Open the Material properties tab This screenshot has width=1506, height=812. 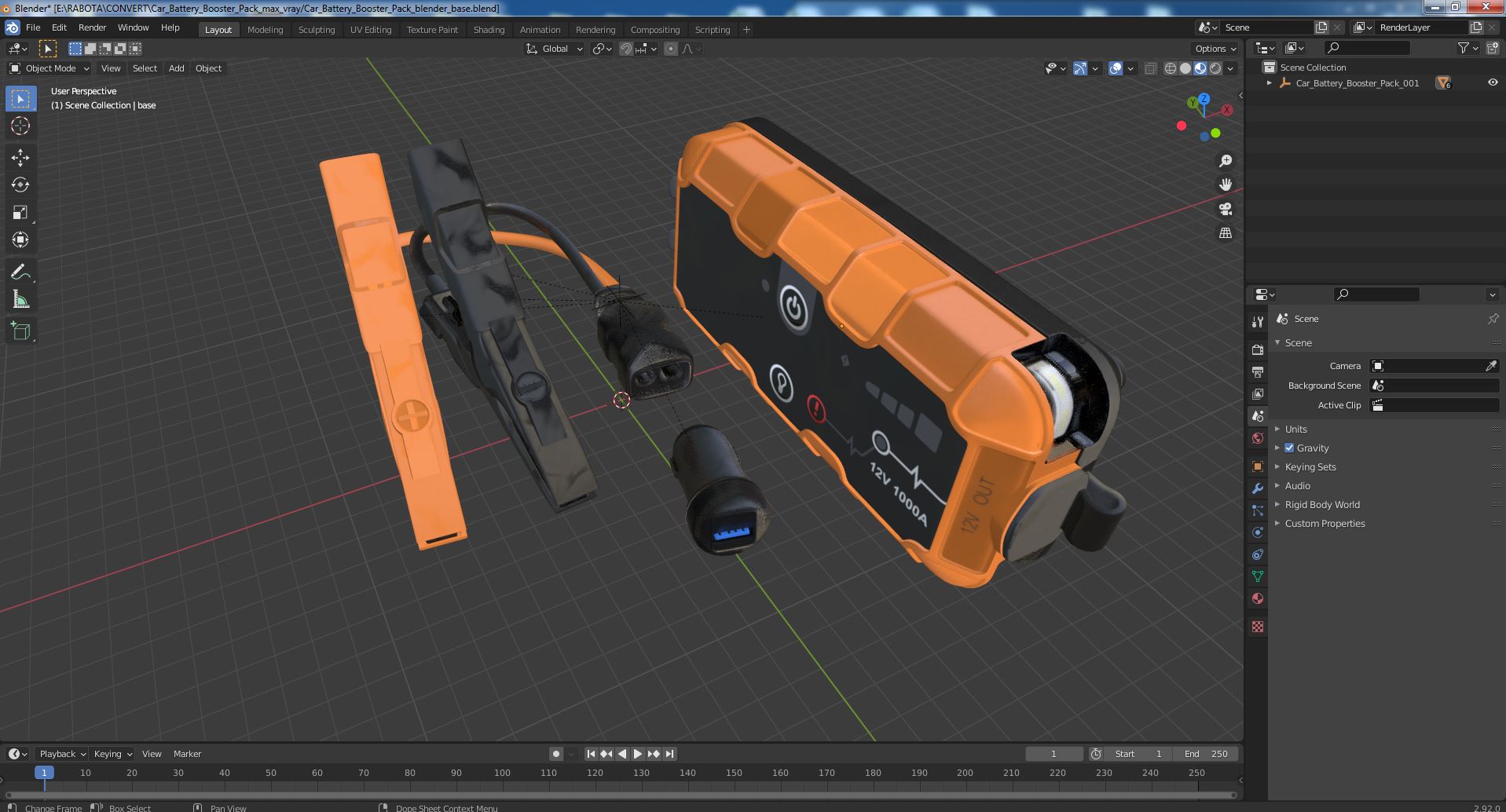pyautogui.click(x=1258, y=598)
